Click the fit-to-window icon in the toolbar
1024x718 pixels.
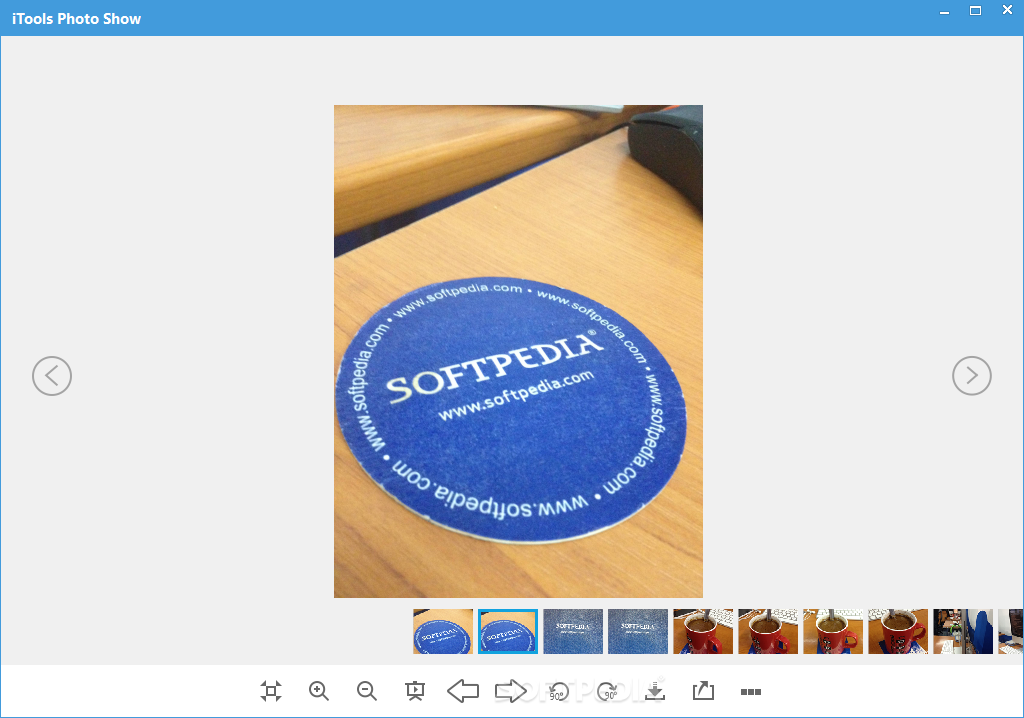click(x=271, y=691)
